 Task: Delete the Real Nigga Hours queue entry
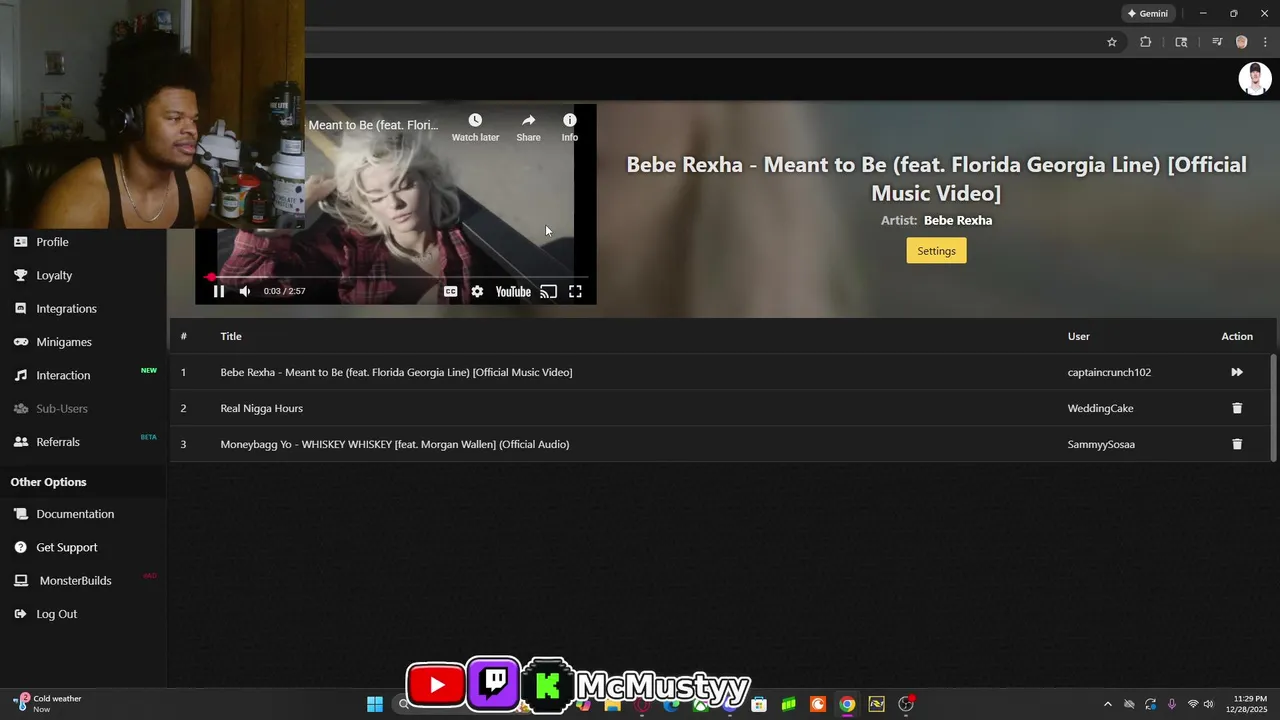pyautogui.click(x=1237, y=408)
